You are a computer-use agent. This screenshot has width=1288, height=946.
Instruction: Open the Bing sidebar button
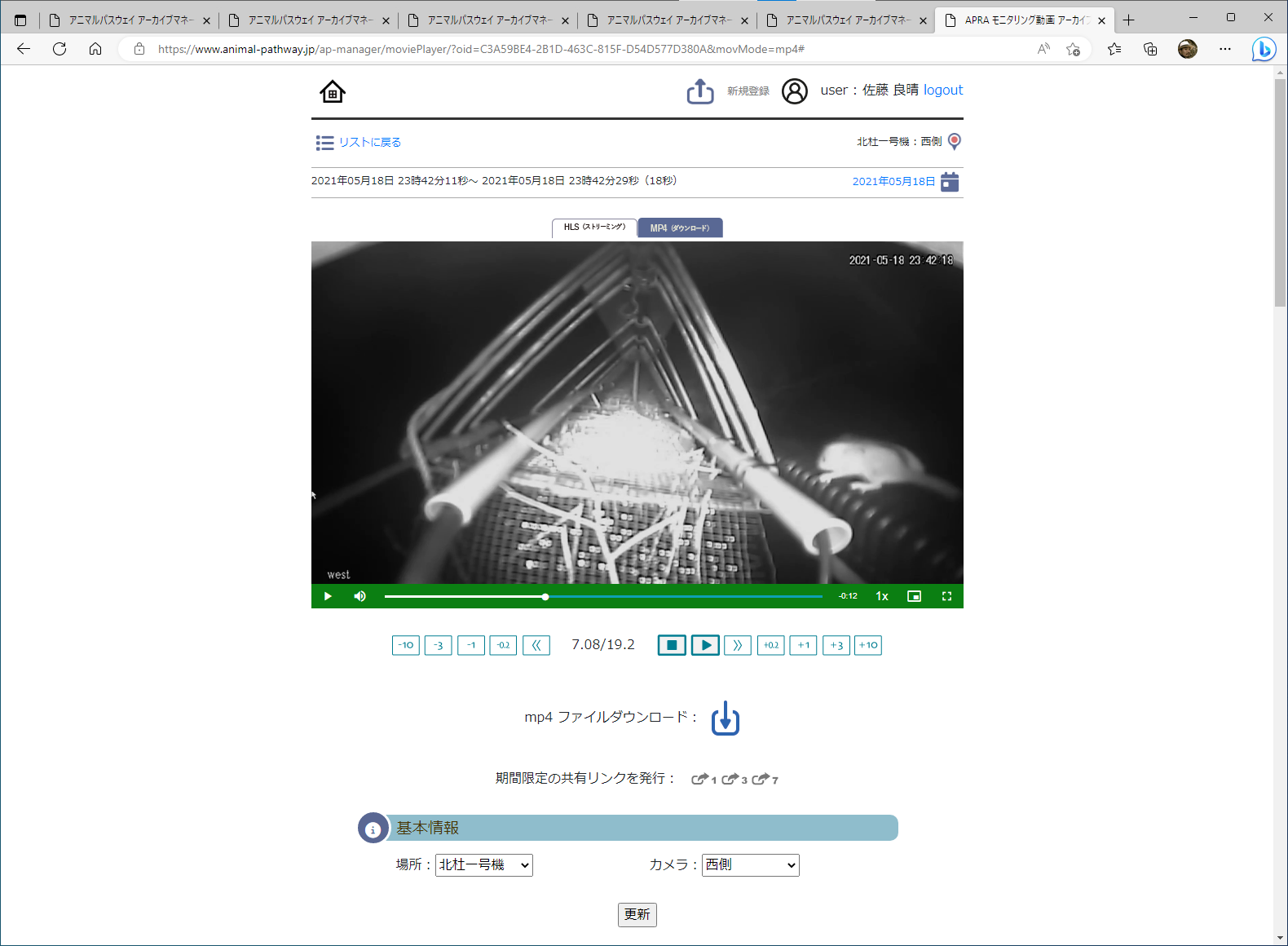(x=1264, y=49)
